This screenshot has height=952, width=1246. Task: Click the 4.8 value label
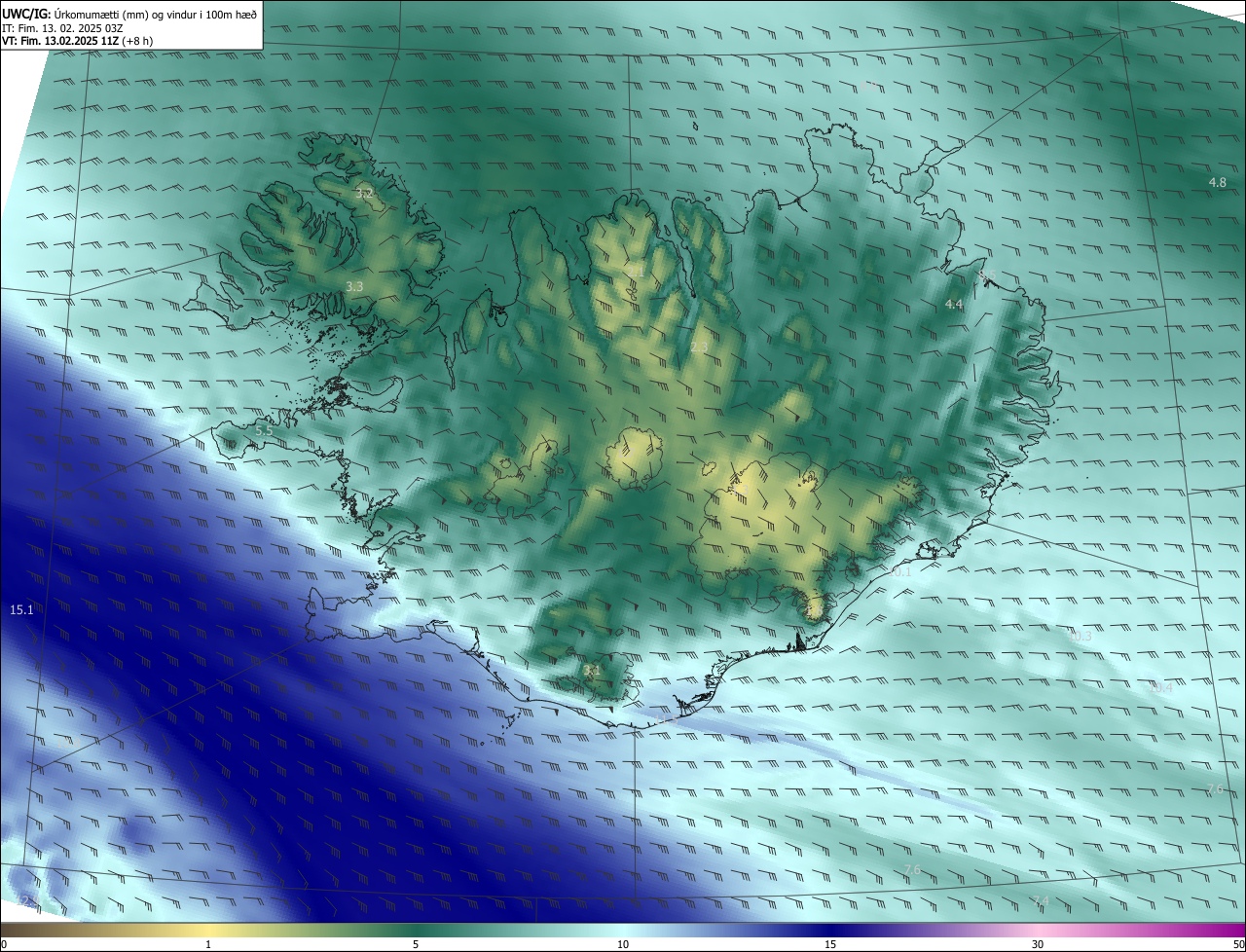pos(1217,183)
